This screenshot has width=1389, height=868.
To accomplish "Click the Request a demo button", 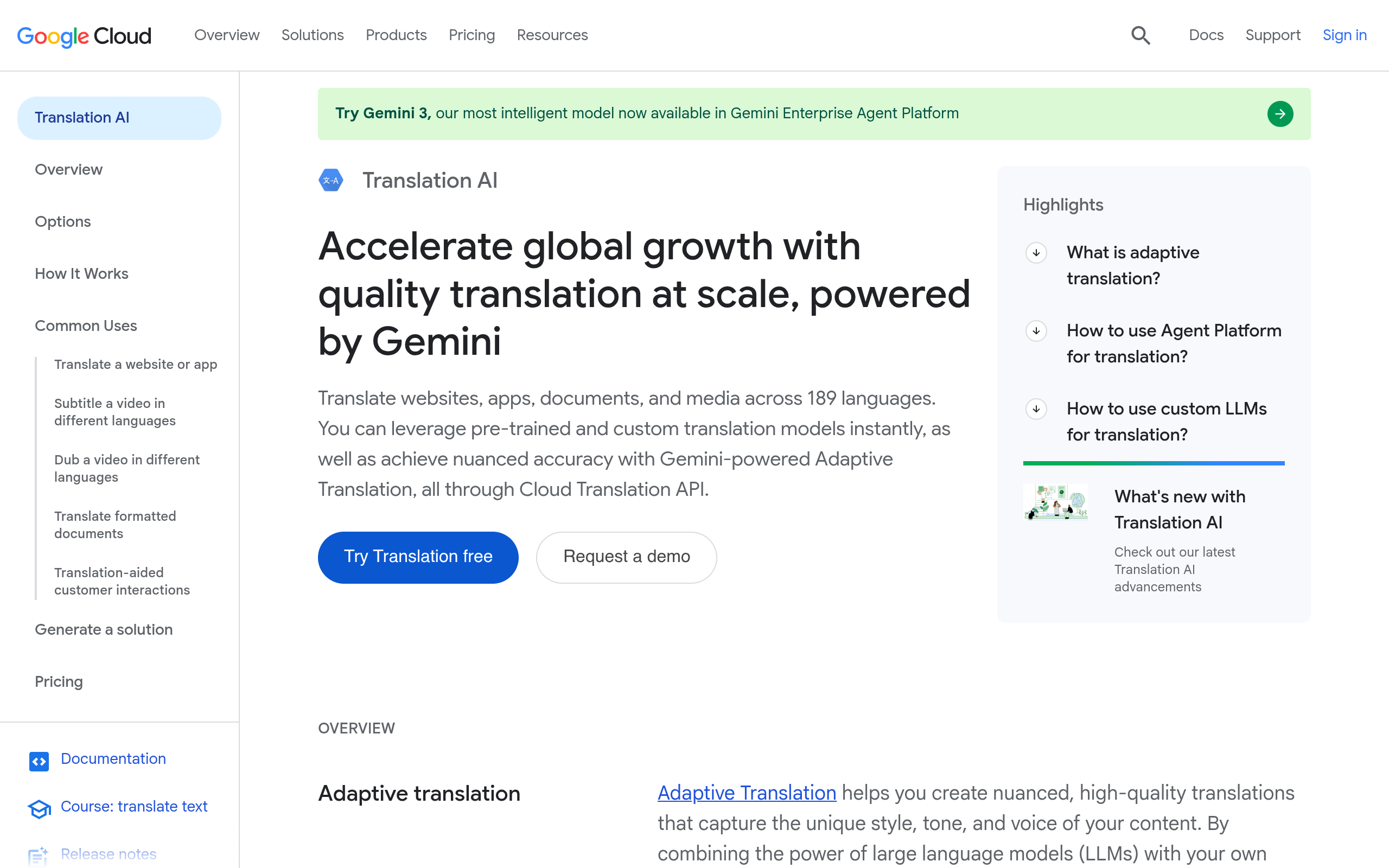I will (626, 557).
